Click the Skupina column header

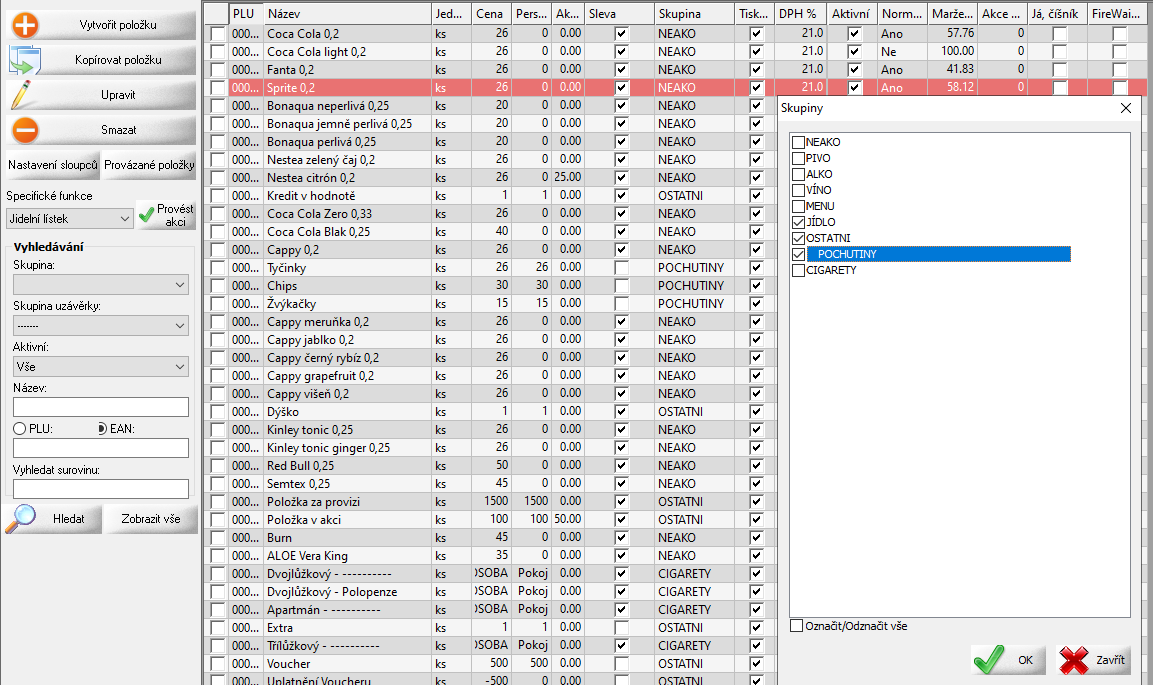694,14
